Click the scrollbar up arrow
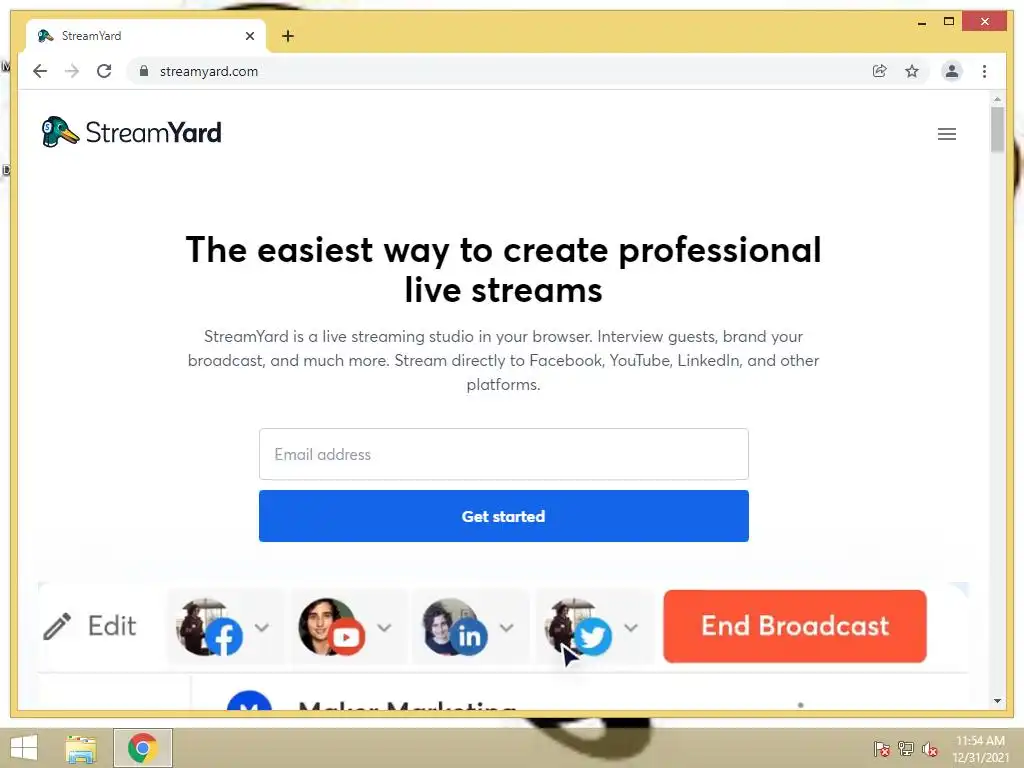The width and height of the screenshot is (1024, 768). pyautogui.click(x=997, y=99)
